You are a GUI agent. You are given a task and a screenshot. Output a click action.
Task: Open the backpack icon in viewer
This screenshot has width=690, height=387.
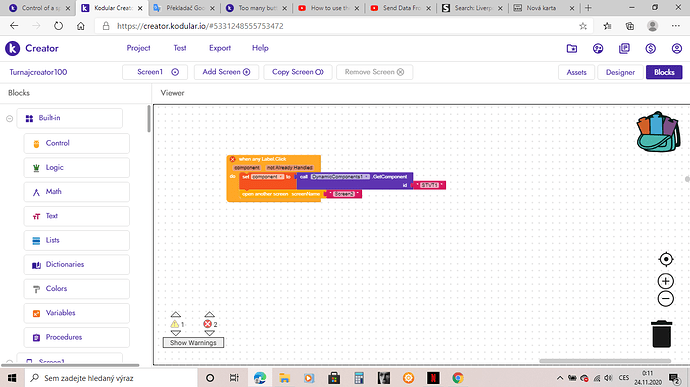(658, 132)
